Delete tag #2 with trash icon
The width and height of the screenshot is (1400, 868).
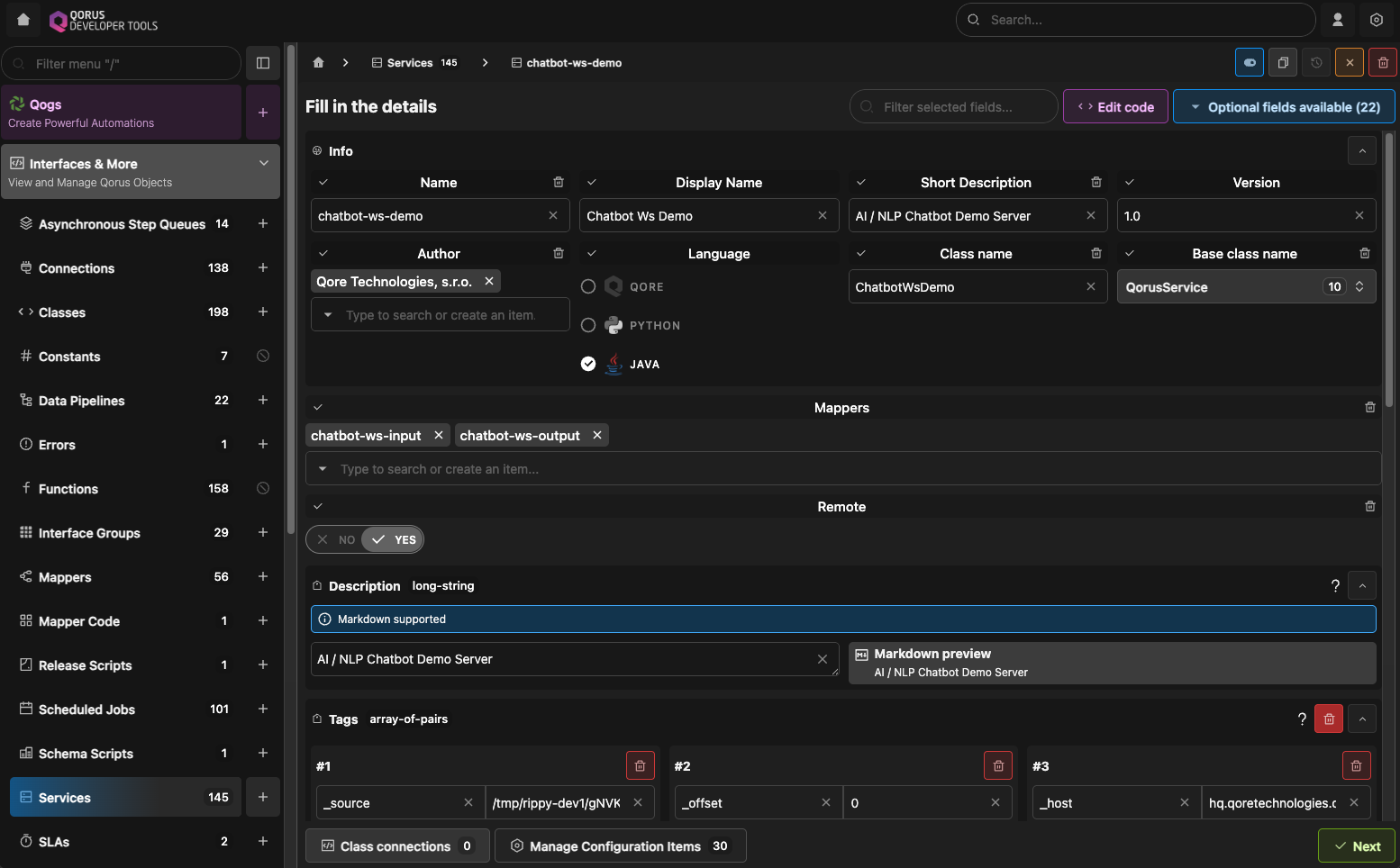[x=998, y=766]
